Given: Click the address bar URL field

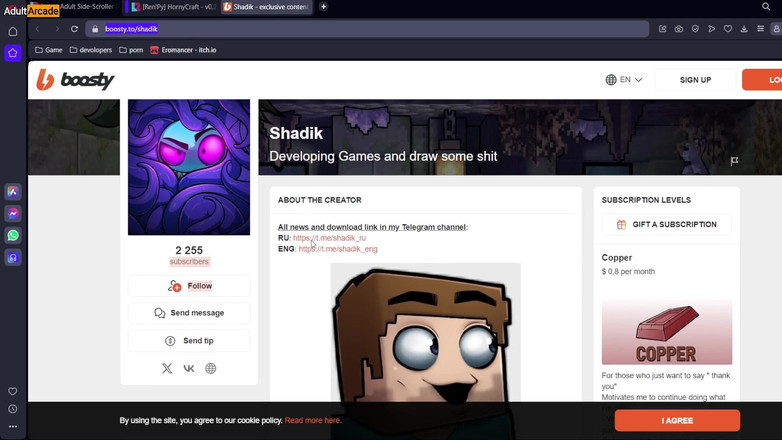Looking at the screenshot, I should coord(368,29).
